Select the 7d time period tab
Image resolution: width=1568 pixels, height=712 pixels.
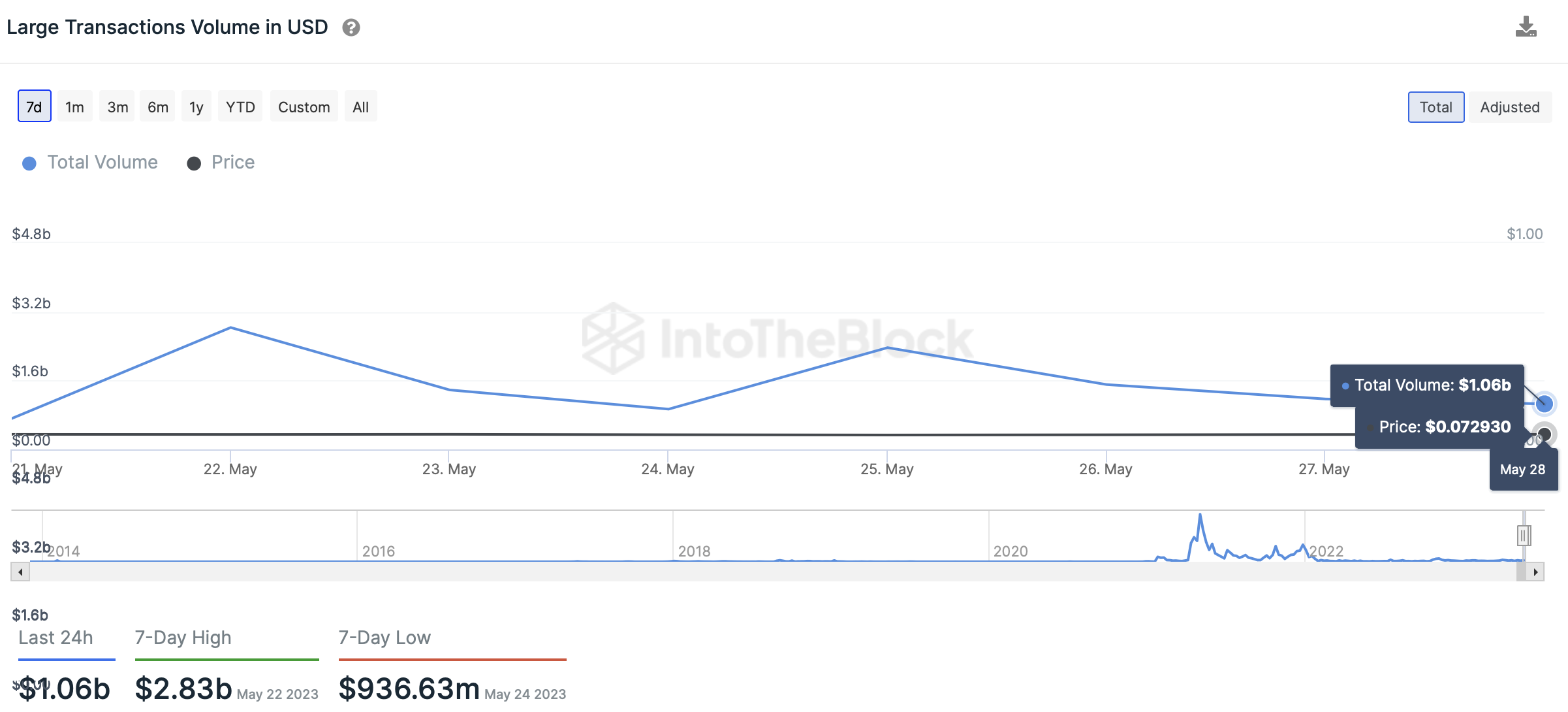(x=34, y=107)
